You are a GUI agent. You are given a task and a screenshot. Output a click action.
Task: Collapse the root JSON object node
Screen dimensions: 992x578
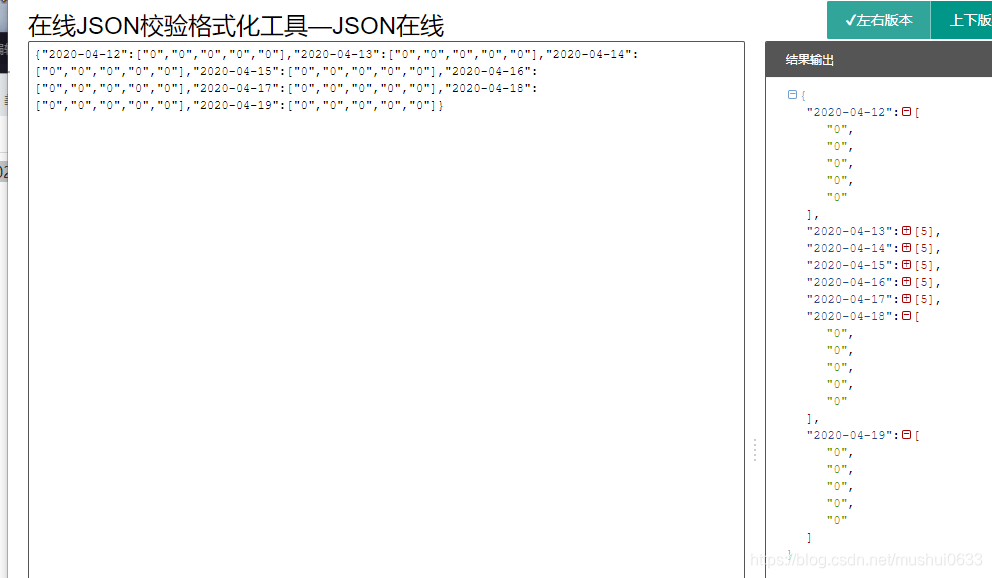point(792,95)
